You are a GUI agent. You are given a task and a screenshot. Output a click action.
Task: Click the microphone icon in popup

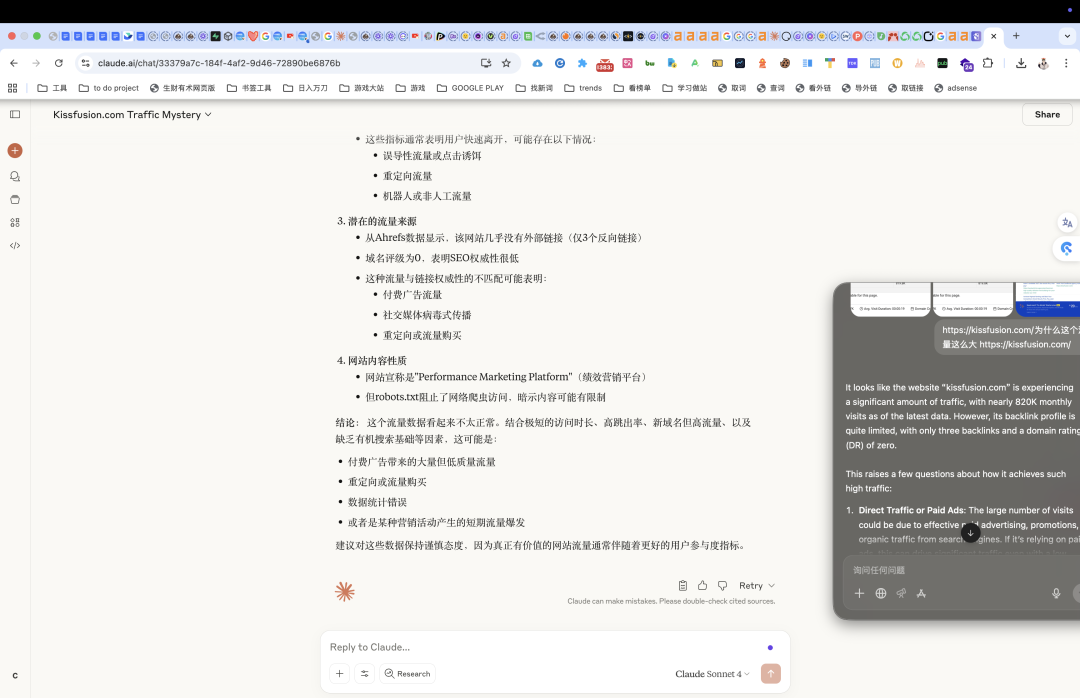pyautogui.click(x=1056, y=593)
